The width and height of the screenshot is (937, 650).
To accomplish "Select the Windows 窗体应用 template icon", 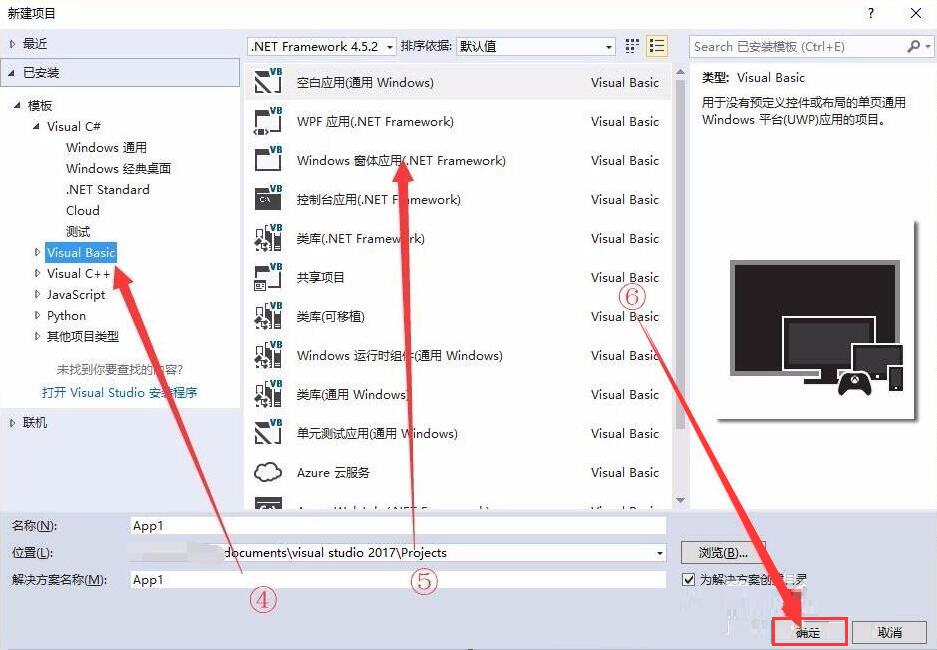I will 267,160.
